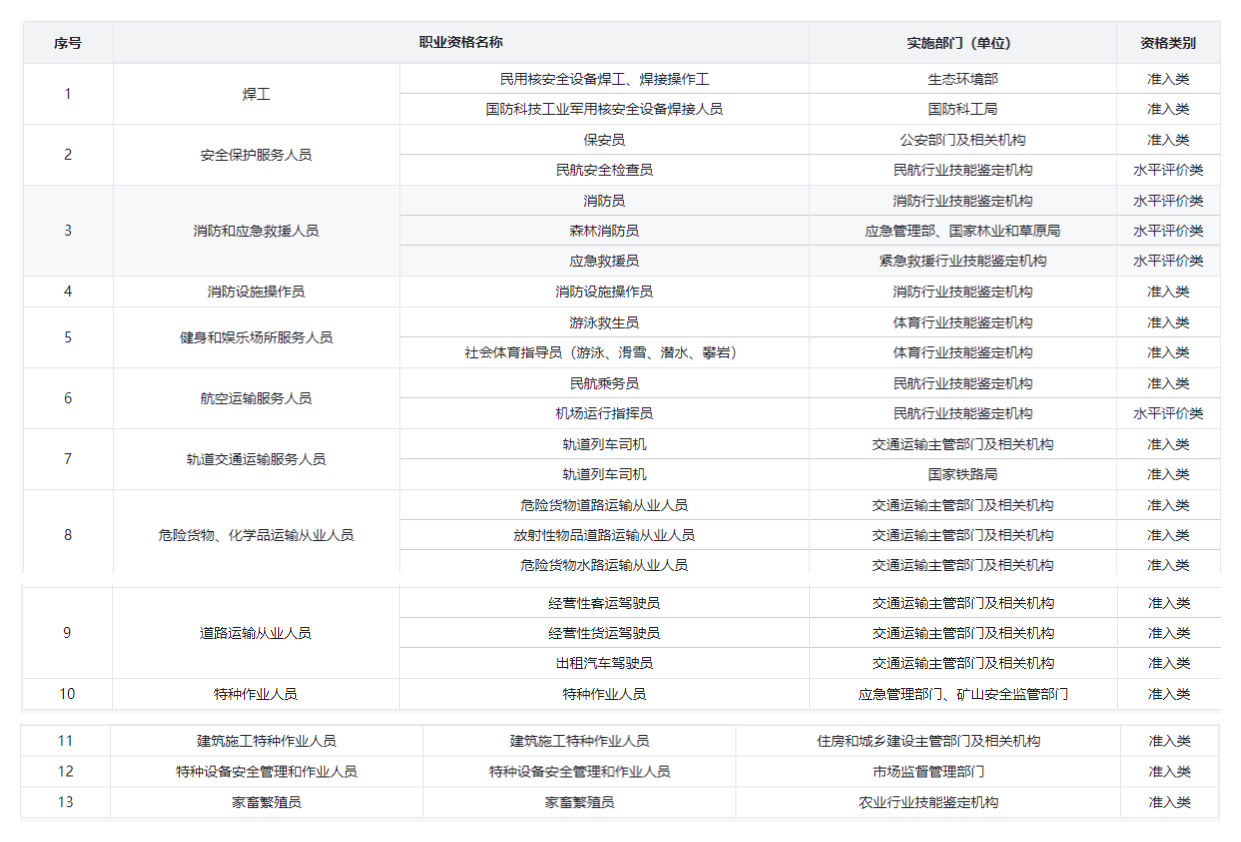
Task: Select the 焊工 category cell
Action: pyautogui.click(x=256, y=94)
